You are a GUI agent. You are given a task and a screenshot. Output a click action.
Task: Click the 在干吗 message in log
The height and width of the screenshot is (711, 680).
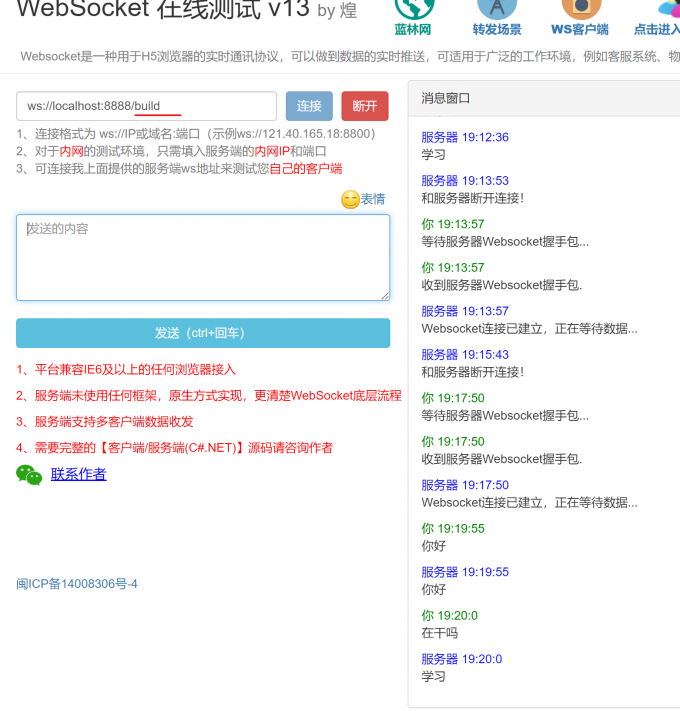440,633
